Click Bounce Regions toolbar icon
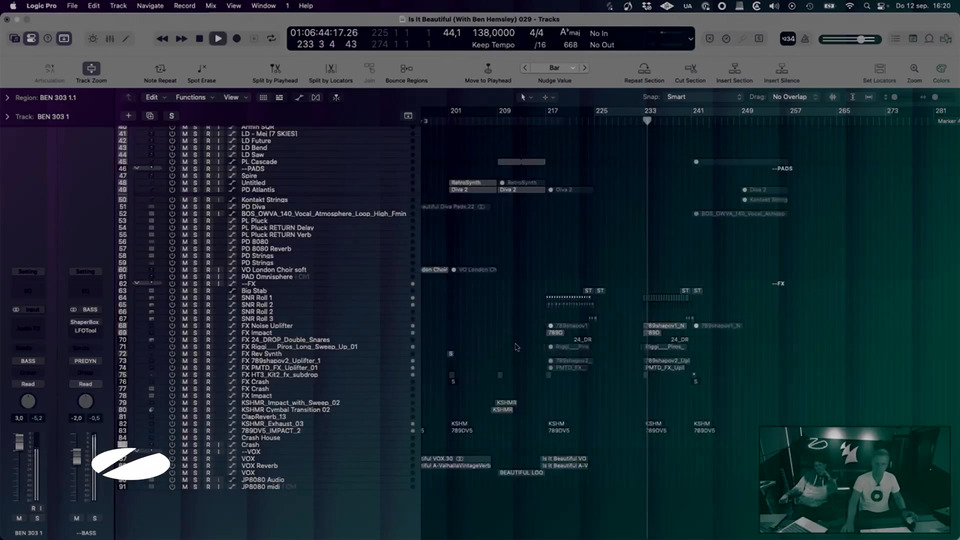The image size is (960, 540). coord(406,68)
